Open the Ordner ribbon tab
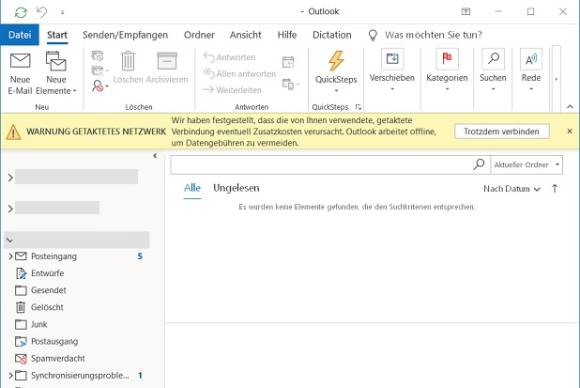This screenshot has width=580, height=388. [x=199, y=35]
